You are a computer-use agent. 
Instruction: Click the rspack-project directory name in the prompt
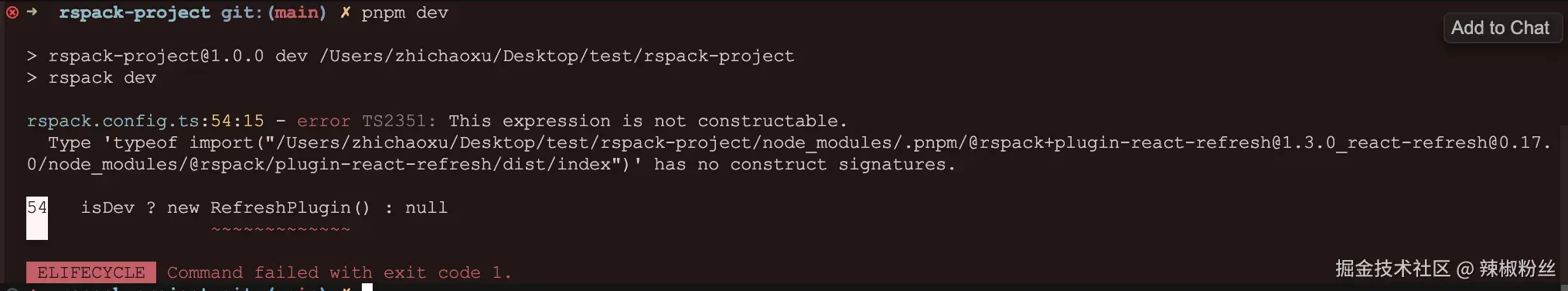[135, 13]
